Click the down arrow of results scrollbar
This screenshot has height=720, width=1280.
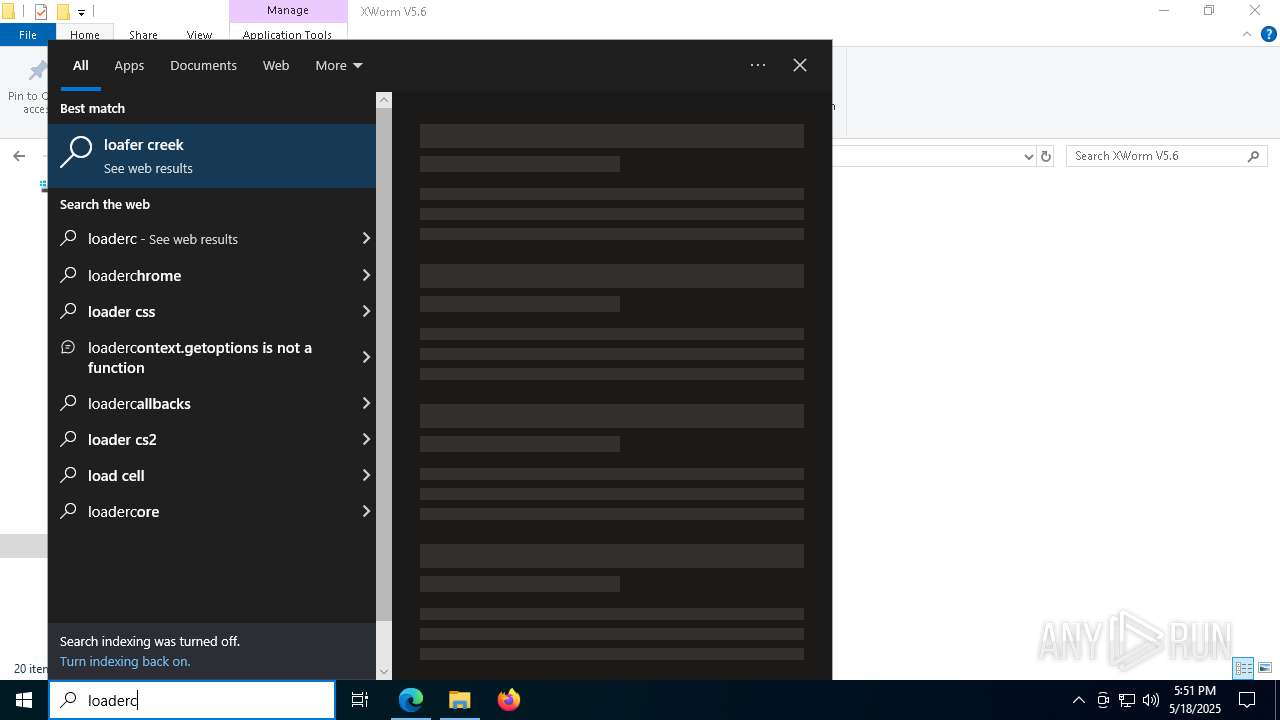[x=384, y=672]
